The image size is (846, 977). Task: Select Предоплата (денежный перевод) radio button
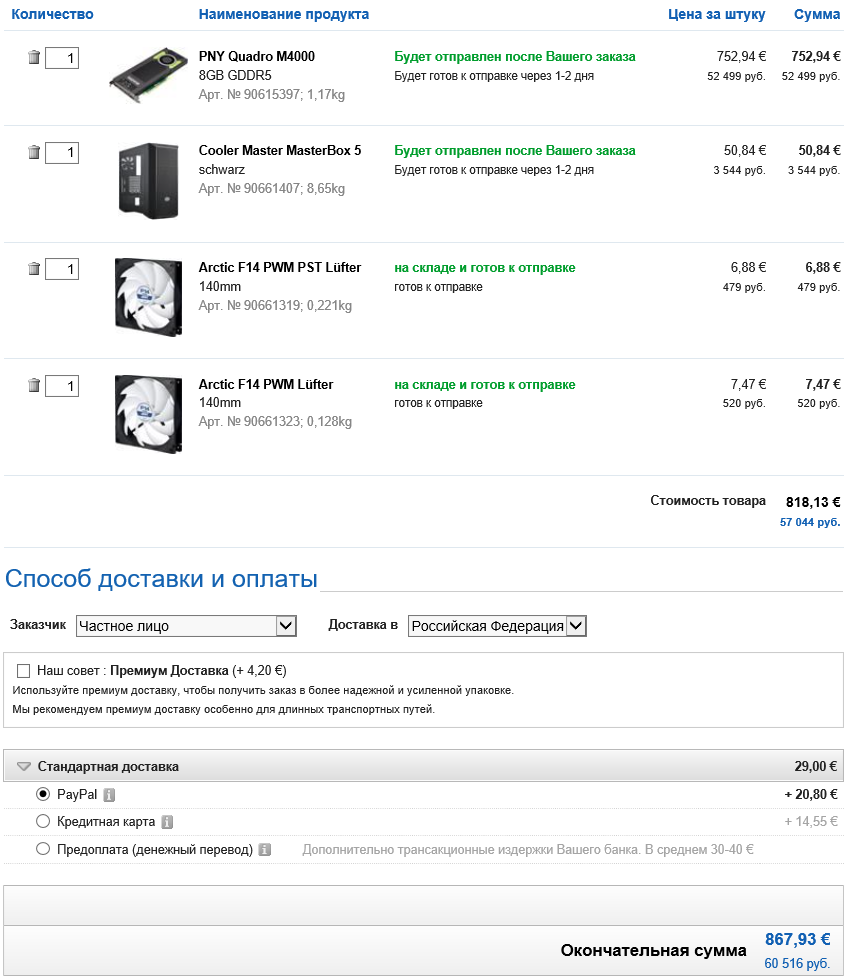pyautogui.click(x=43, y=849)
